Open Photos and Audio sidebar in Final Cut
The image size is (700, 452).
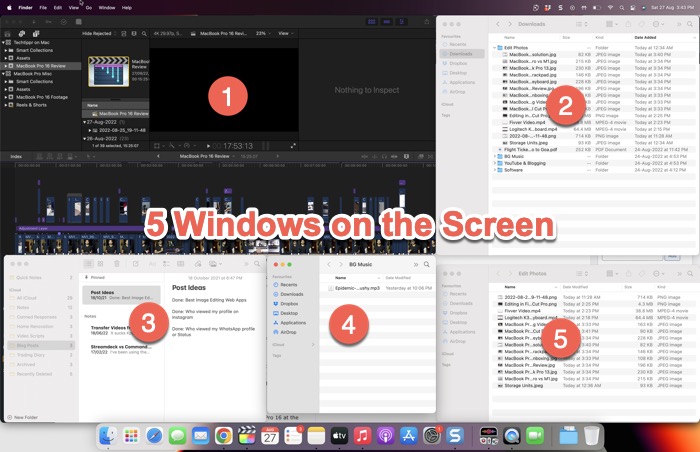pos(21,33)
